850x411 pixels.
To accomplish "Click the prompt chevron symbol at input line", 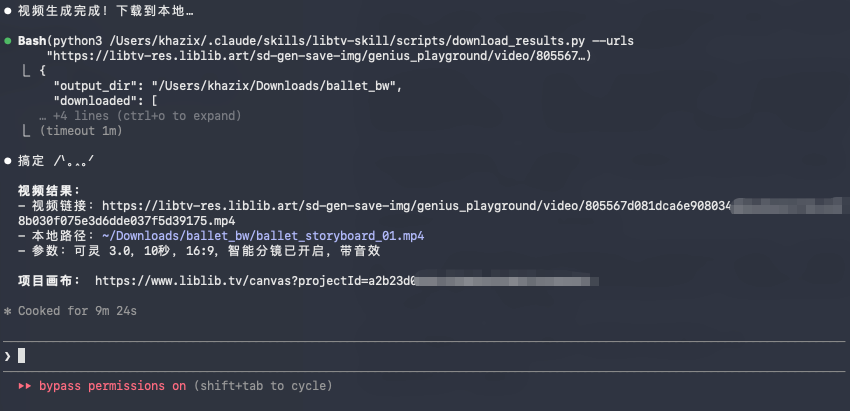I will click(x=8, y=355).
